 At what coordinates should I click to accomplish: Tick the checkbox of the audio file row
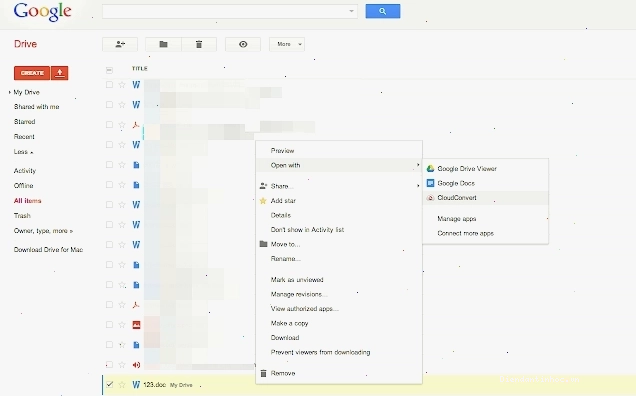[109, 364]
